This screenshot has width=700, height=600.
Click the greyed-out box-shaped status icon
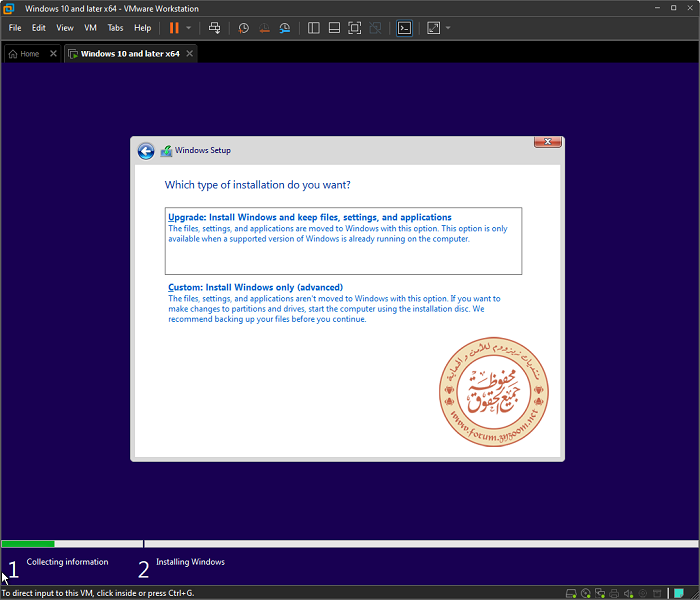657,593
